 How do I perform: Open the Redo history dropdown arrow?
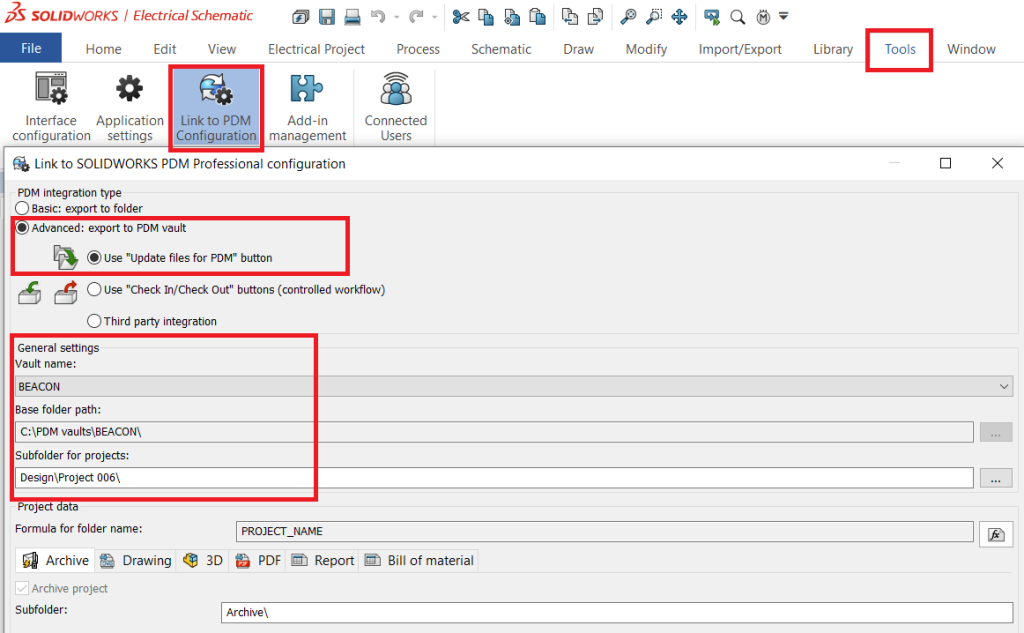[434, 18]
